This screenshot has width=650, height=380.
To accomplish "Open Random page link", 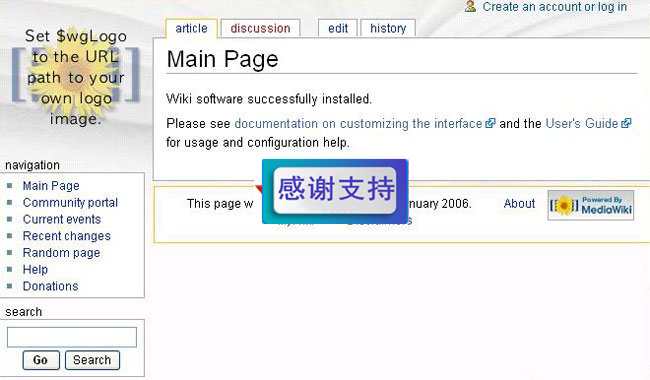I will 61,253.
